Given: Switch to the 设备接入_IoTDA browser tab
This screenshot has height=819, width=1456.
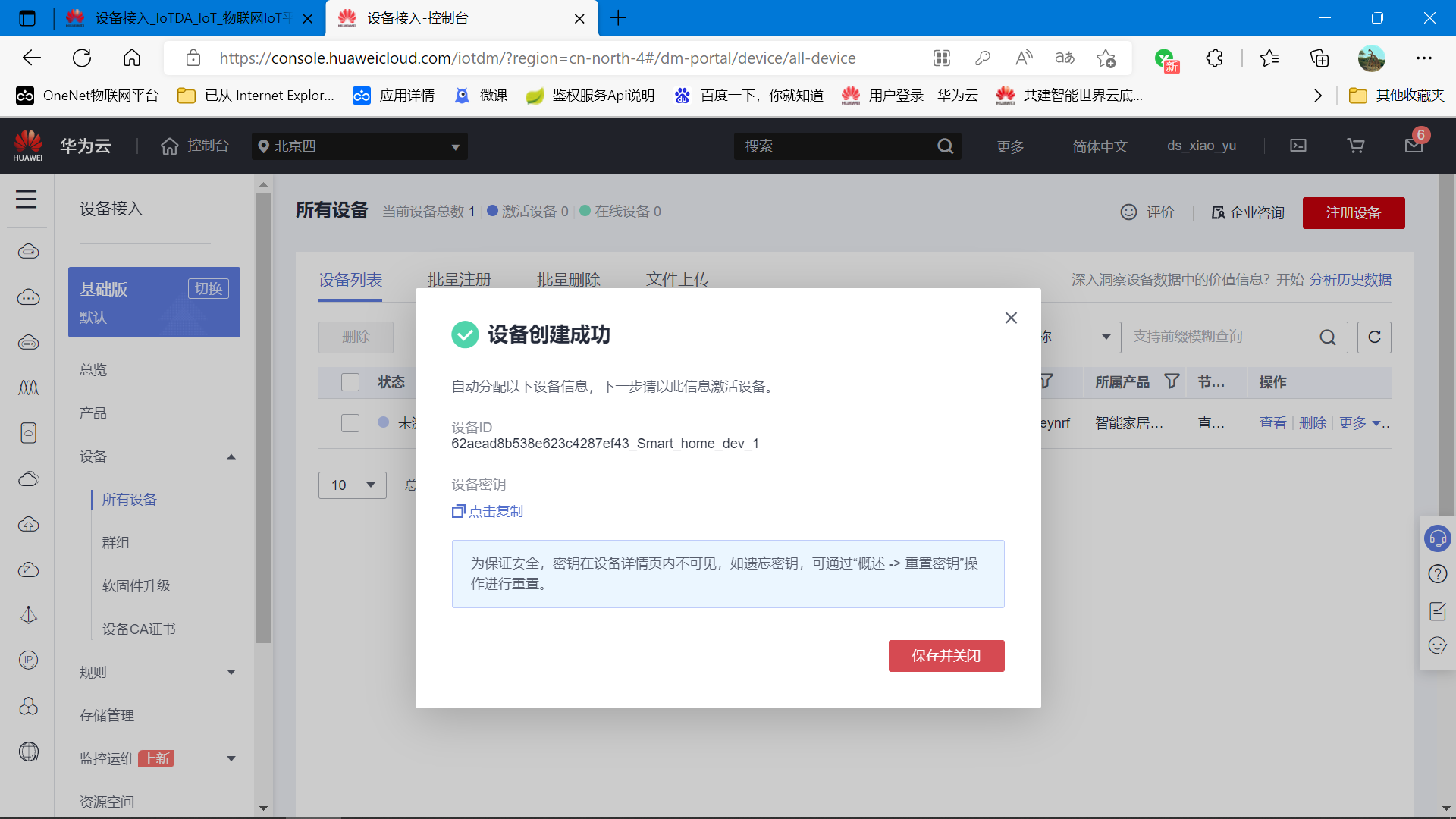Looking at the screenshot, I should click(x=190, y=18).
